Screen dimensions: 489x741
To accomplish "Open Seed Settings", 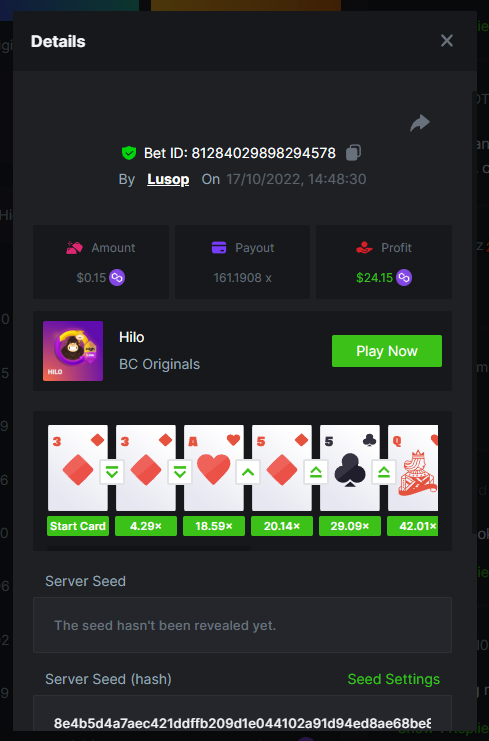I will [x=394, y=679].
